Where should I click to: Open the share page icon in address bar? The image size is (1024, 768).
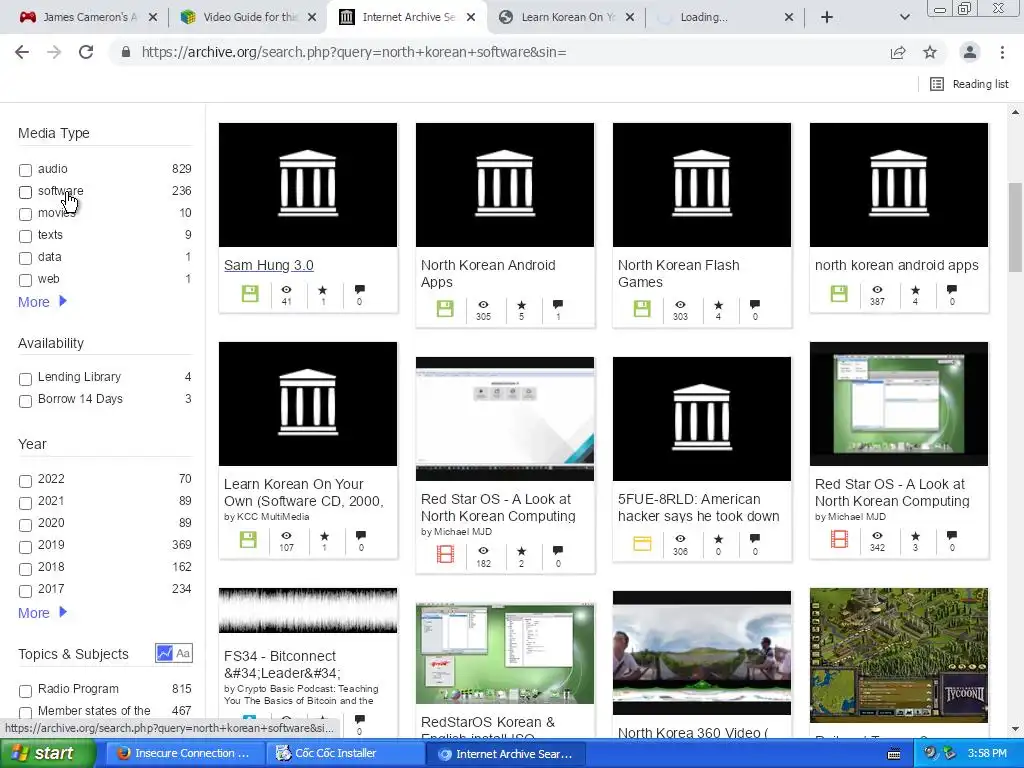pyautogui.click(x=898, y=52)
